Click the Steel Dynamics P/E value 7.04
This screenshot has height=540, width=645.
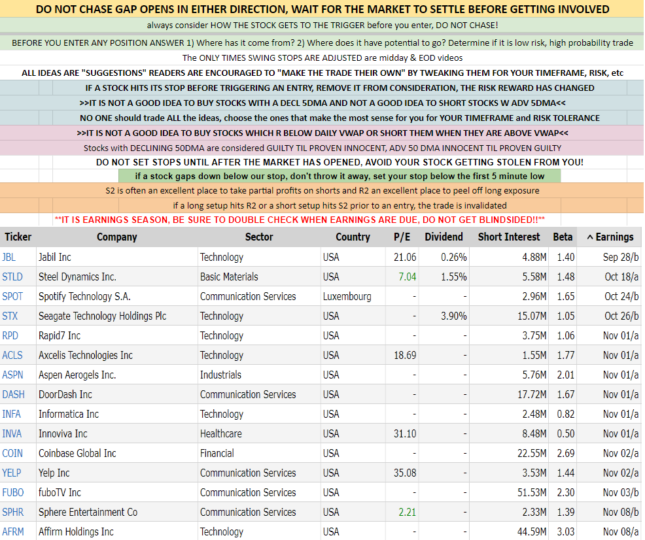406,277
